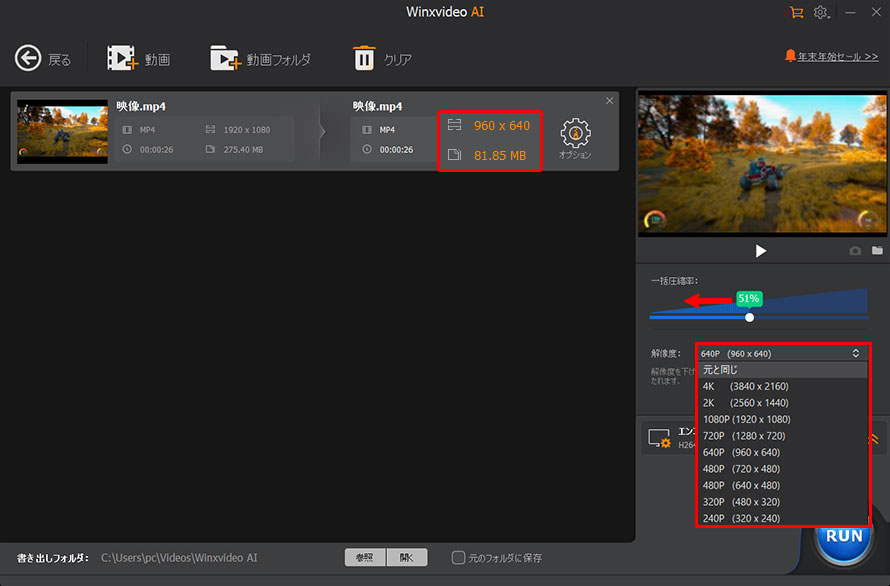
Task: Pick 元と同じ from the resolution list
Action: (x=720, y=370)
